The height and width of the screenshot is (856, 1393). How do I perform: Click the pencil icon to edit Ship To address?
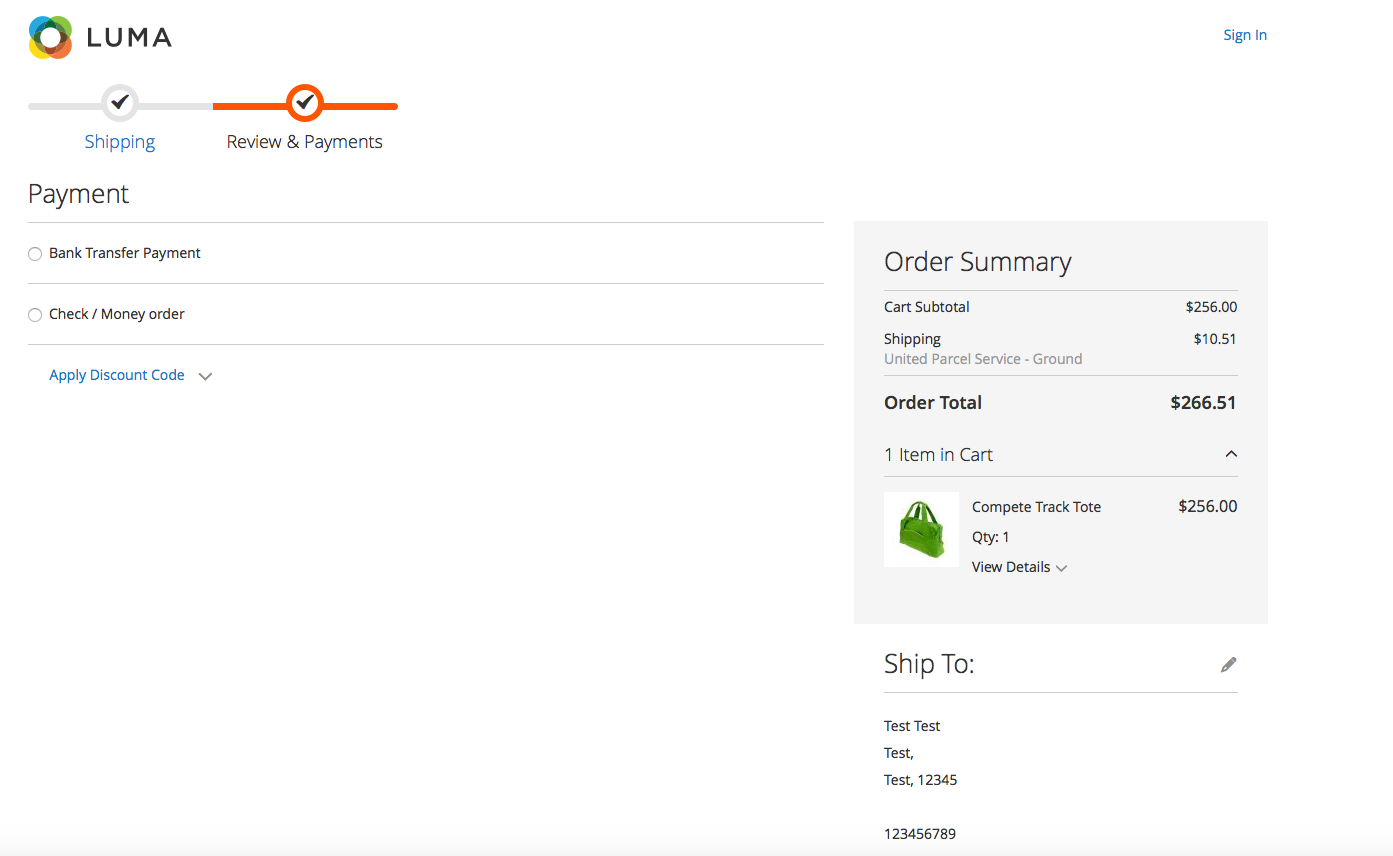click(x=1228, y=664)
